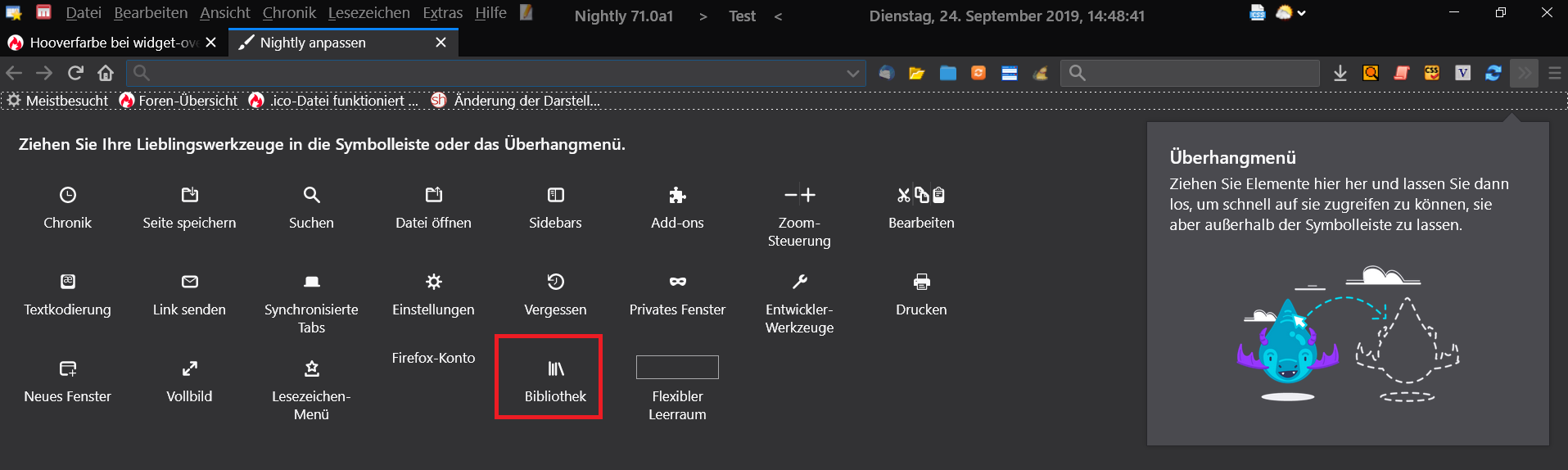Click the Vergessen icon

[x=555, y=282]
